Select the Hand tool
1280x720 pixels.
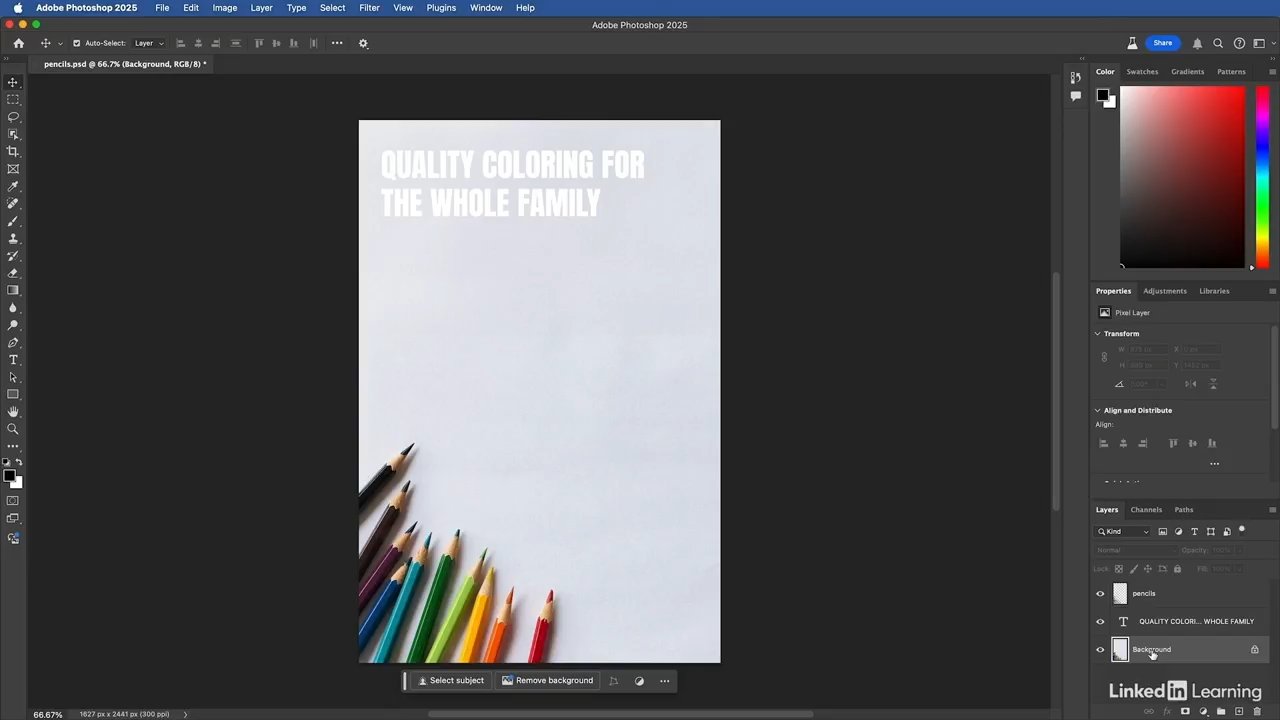point(13,412)
